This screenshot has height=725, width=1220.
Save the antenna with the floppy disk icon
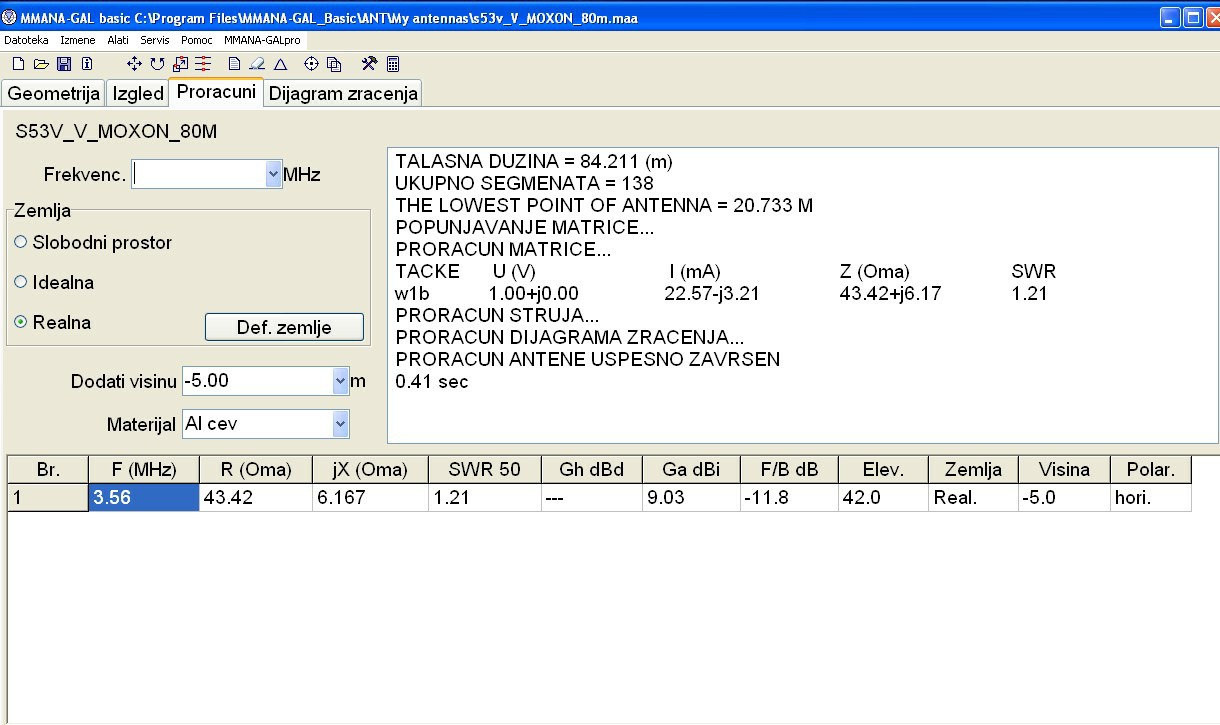(x=64, y=64)
